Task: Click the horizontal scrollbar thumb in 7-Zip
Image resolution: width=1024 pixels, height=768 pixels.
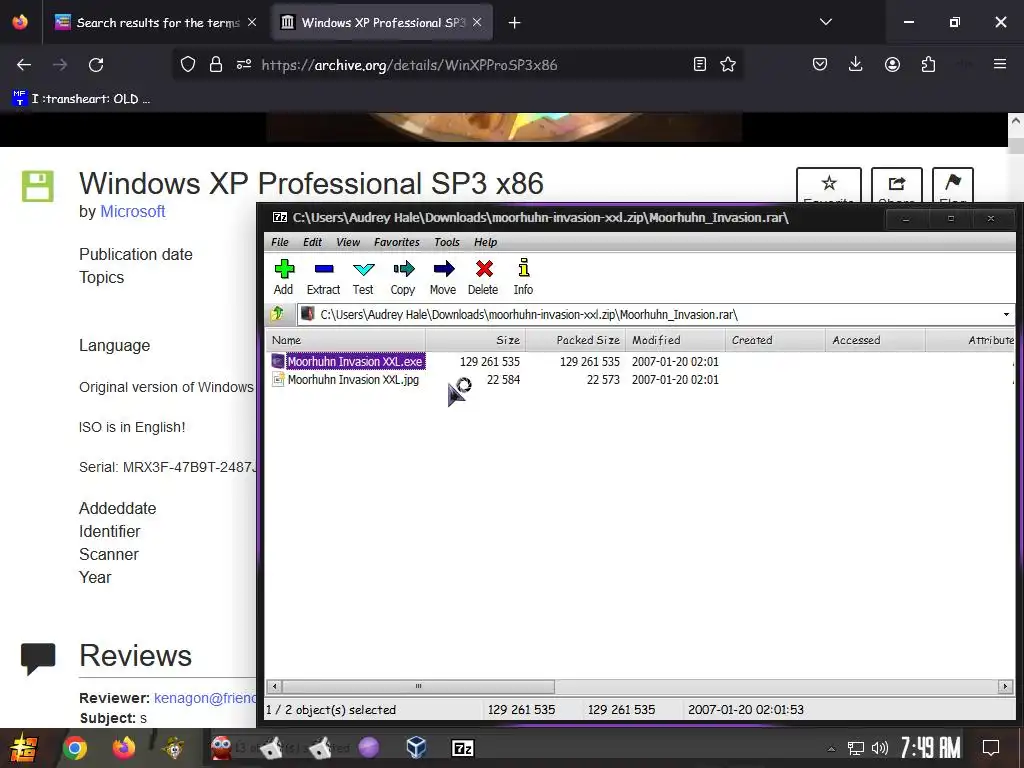Action: (418, 686)
